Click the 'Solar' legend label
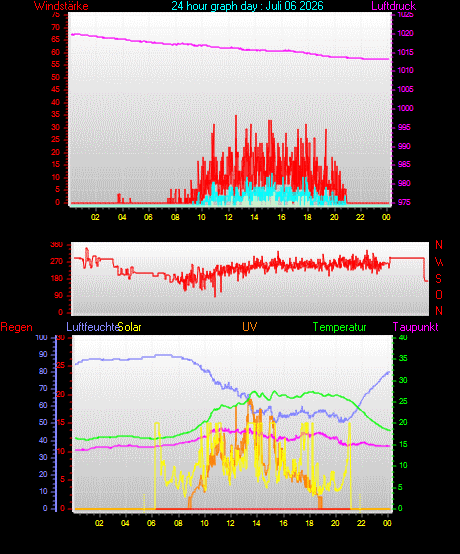Image resolution: width=460 pixels, height=554 pixels. pos(129,327)
